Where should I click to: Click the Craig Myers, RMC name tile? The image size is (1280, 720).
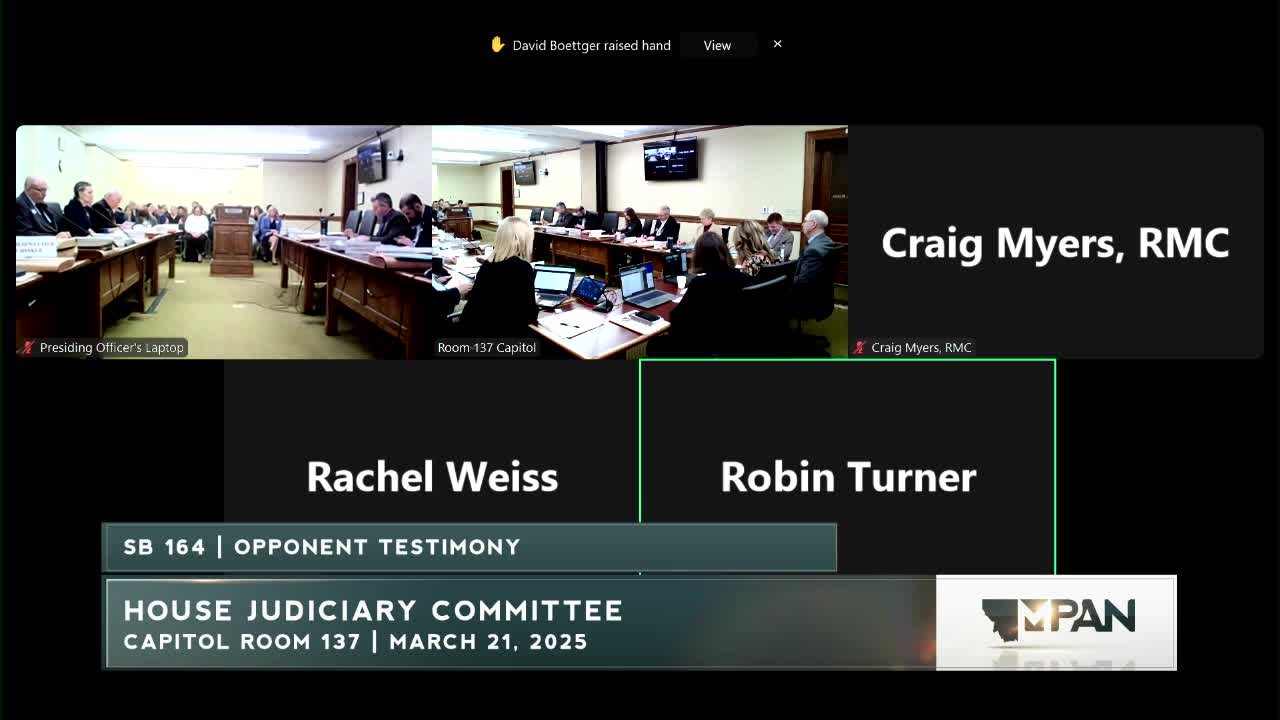(1055, 240)
